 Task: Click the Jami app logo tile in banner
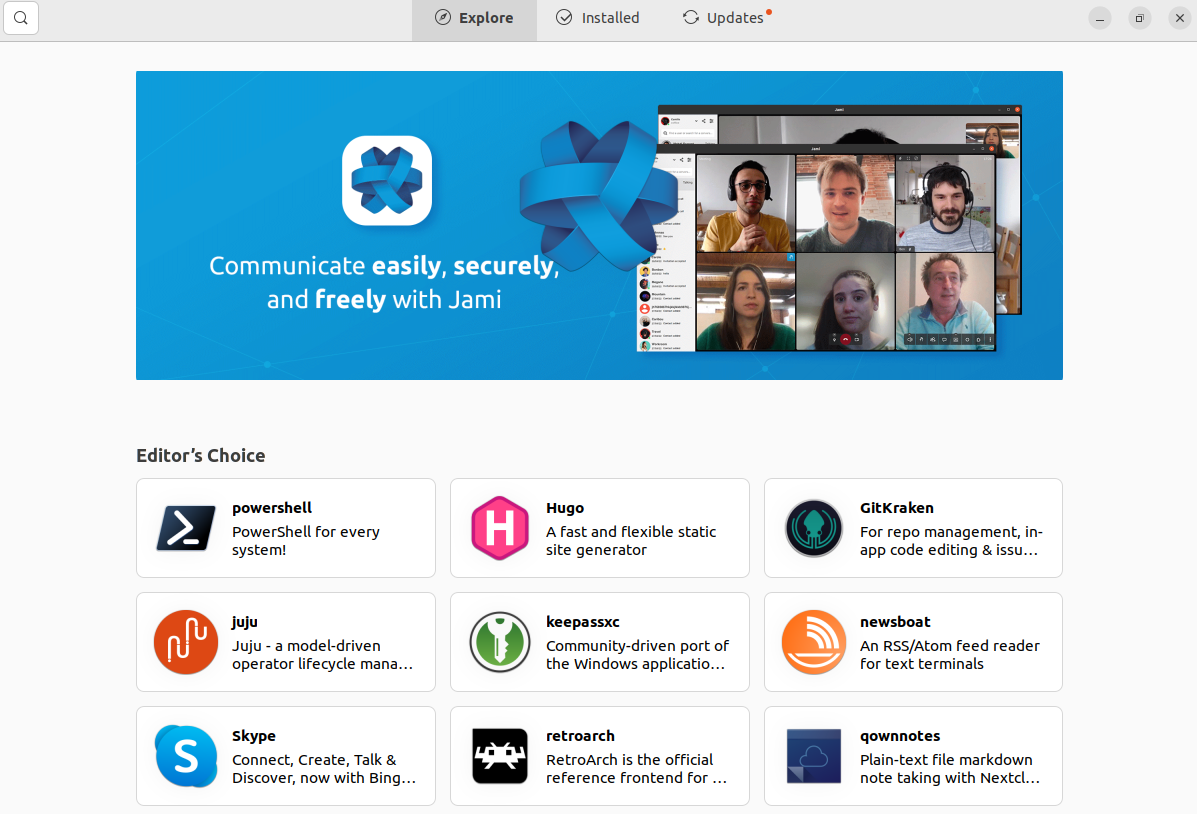pyautogui.click(x=387, y=180)
